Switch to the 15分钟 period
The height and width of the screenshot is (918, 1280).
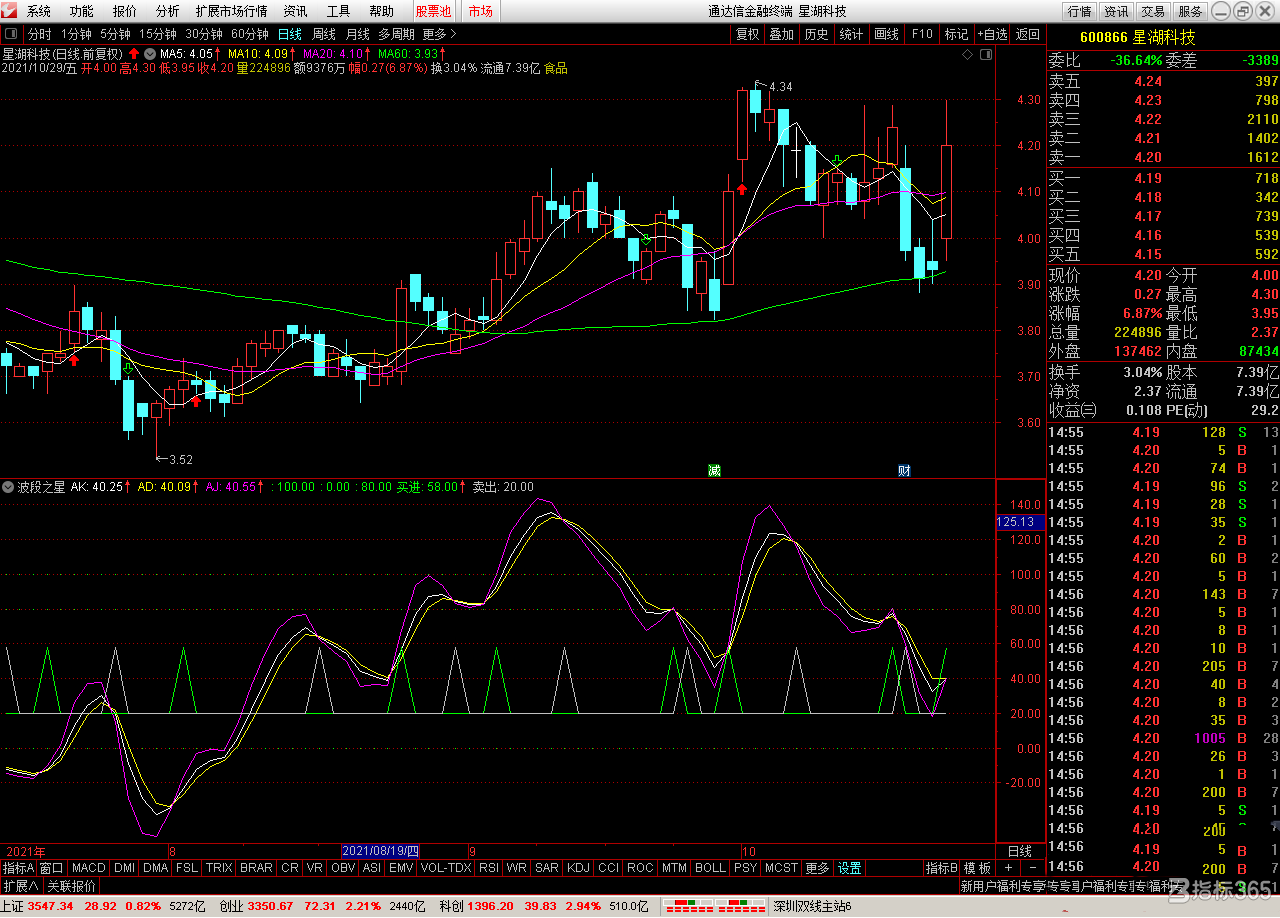pos(158,34)
